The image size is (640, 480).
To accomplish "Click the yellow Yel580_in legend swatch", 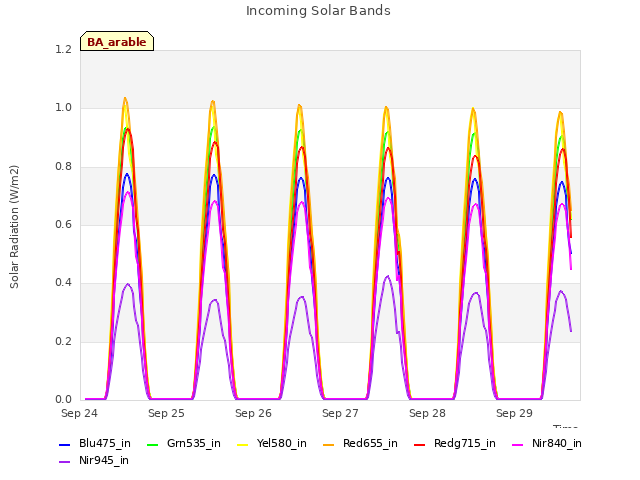I will (242, 444).
